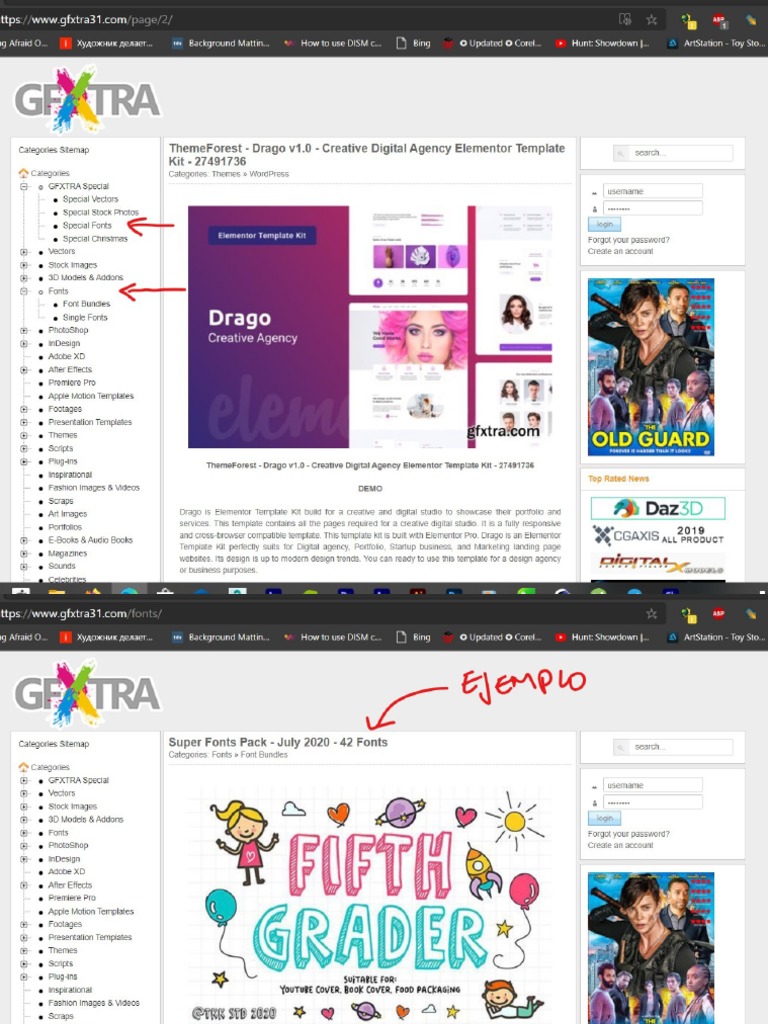768x1024 pixels.
Task: Collapse Fonts category in page/2 window
Action: click(24, 291)
